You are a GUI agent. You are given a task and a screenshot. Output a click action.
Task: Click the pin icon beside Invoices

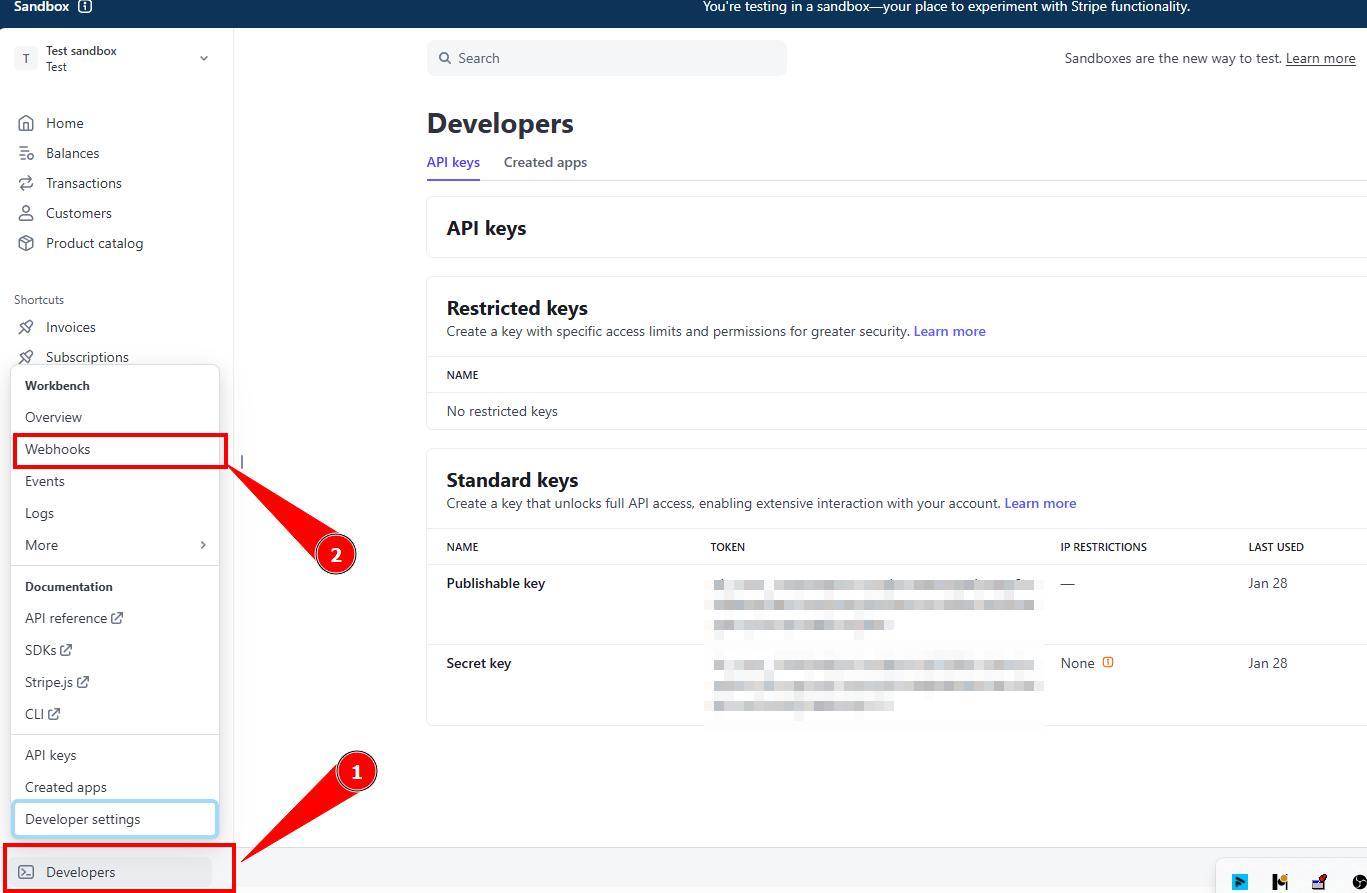(x=26, y=327)
